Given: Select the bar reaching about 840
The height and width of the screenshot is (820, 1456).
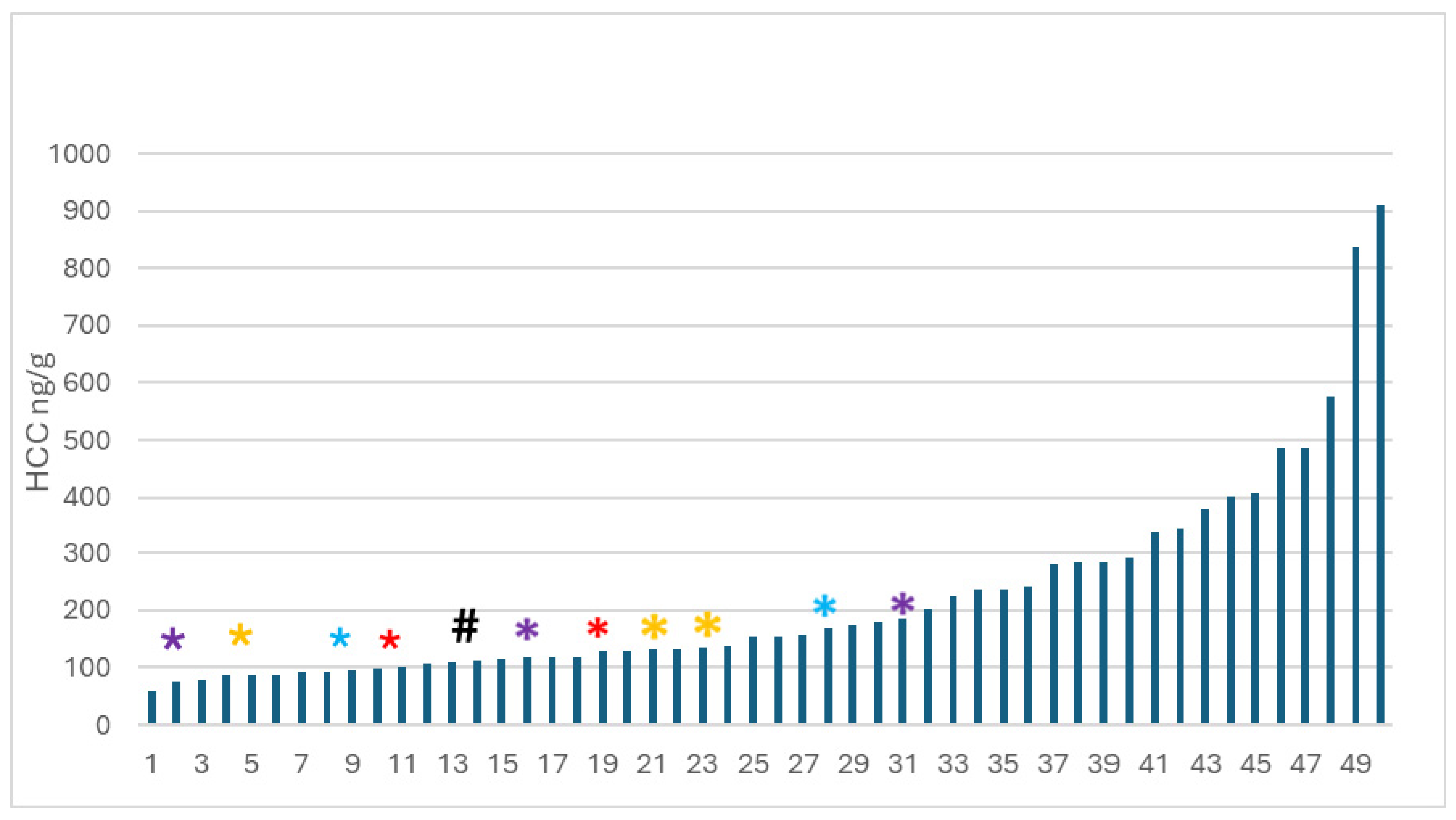Looking at the screenshot, I should (x=1355, y=486).
